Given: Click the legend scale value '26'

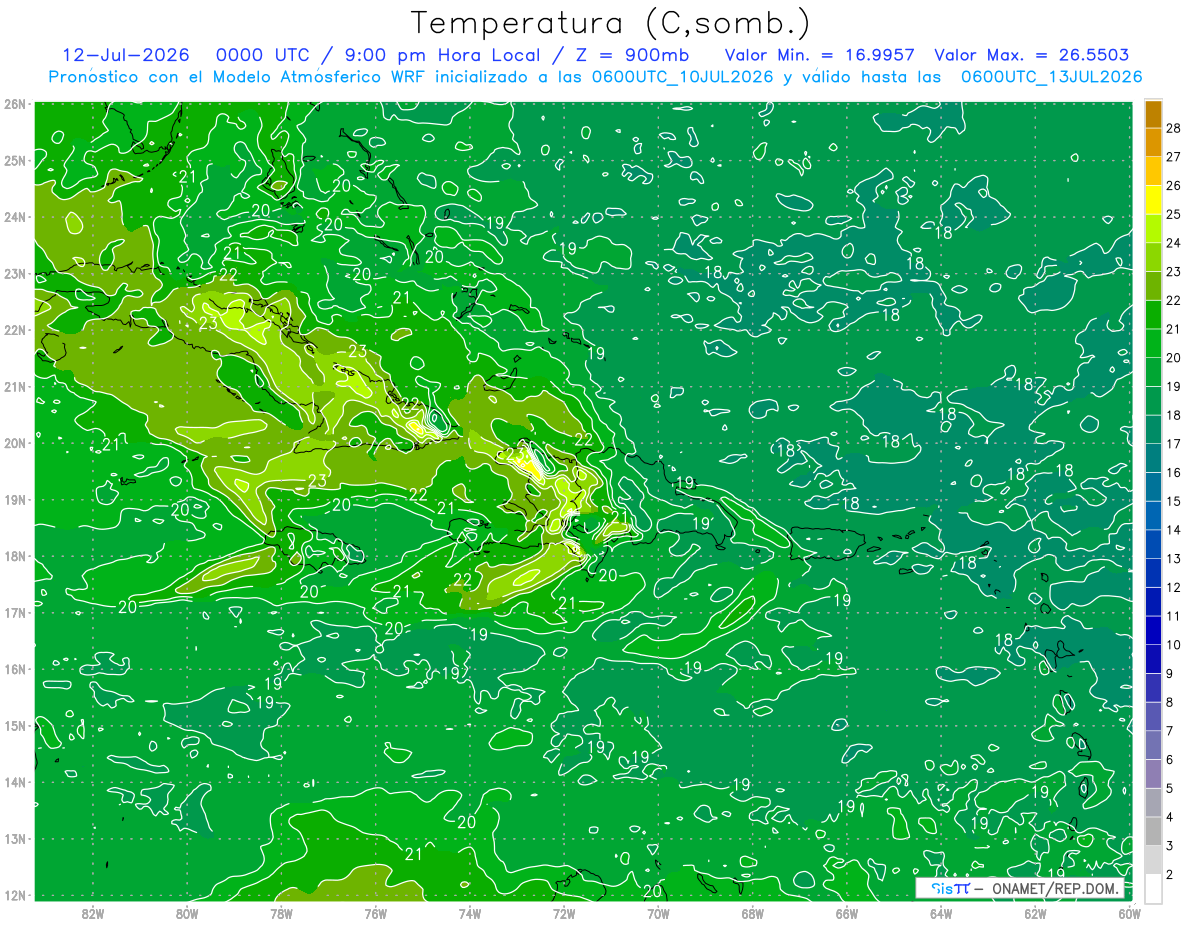Looking at the screenshot, I should pos(1174,185).
